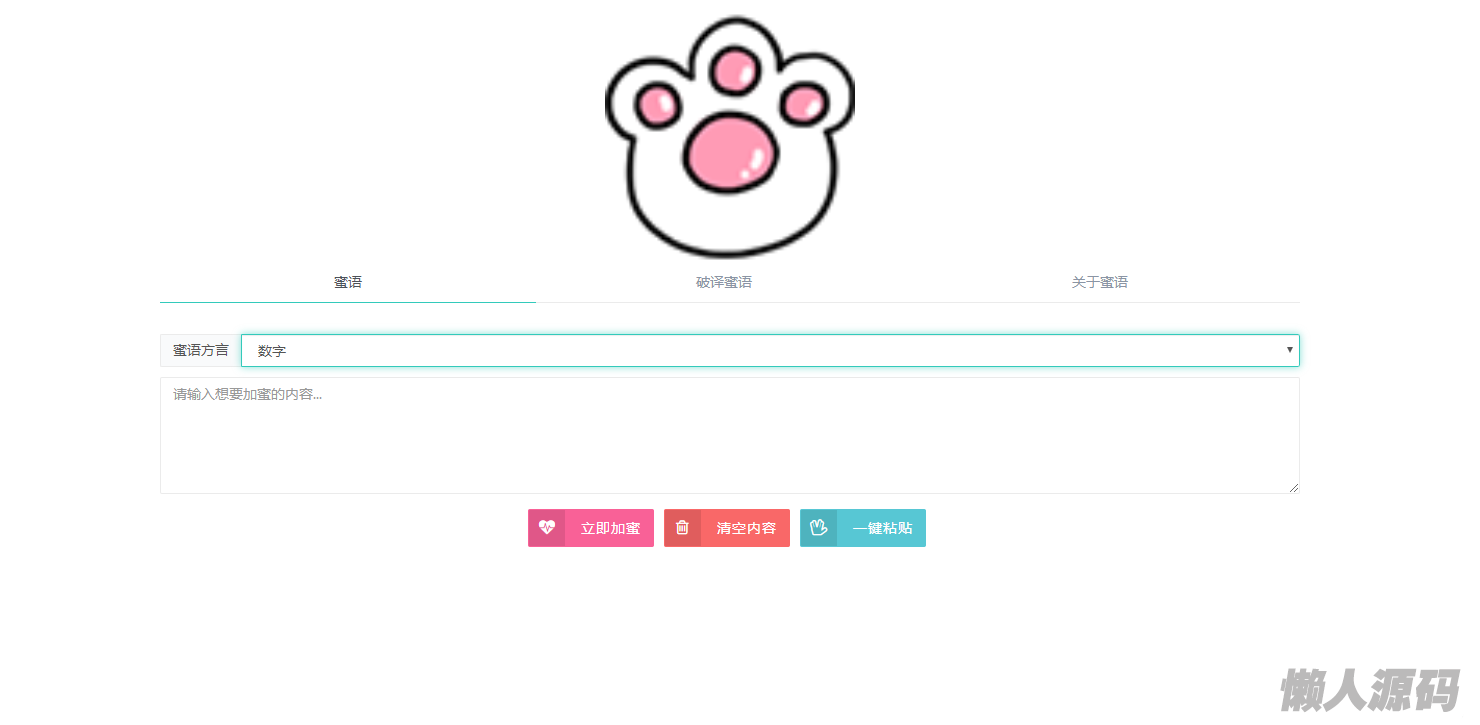Screen dimensions: 1480x725
Task: Open the 关于蜜语 tab
Action: coord(1100,282)
